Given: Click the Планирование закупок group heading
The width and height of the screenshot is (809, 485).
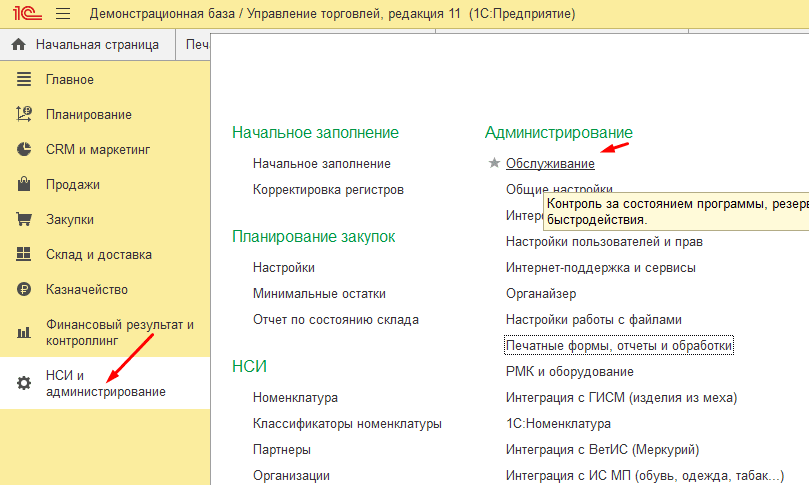Looking at the screenshot, I should [x=314, y=236].
